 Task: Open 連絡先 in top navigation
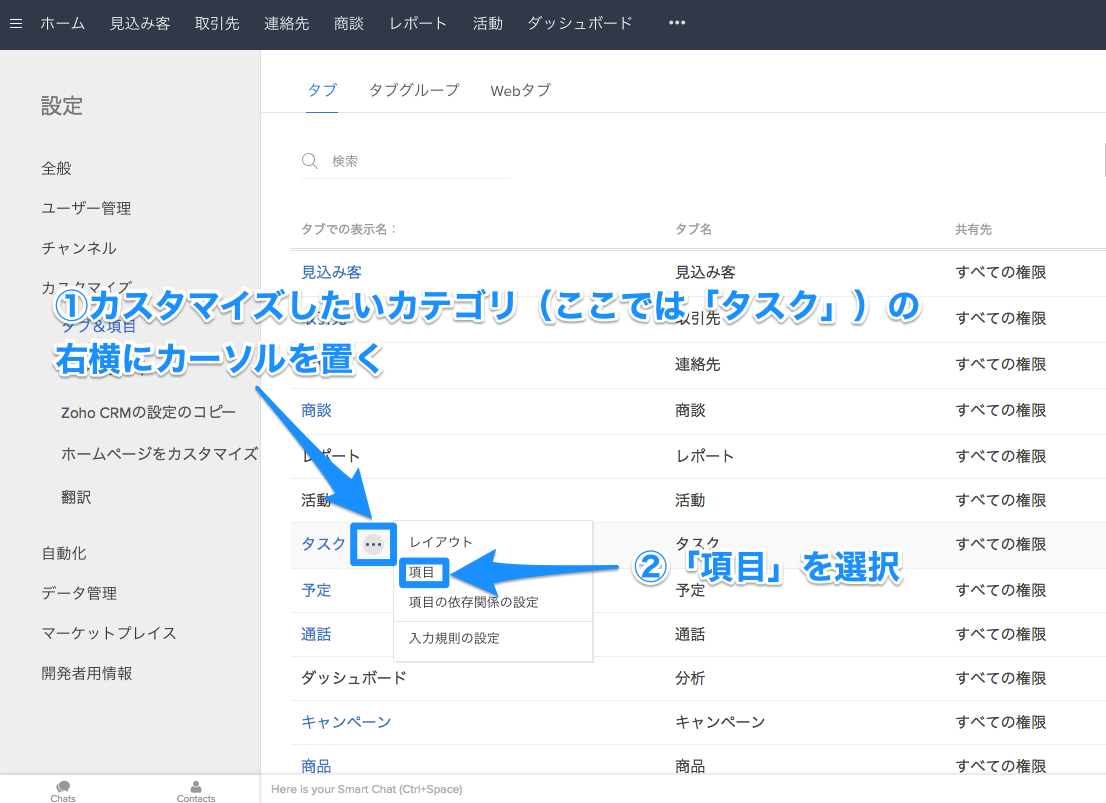[x=286, y=23]
